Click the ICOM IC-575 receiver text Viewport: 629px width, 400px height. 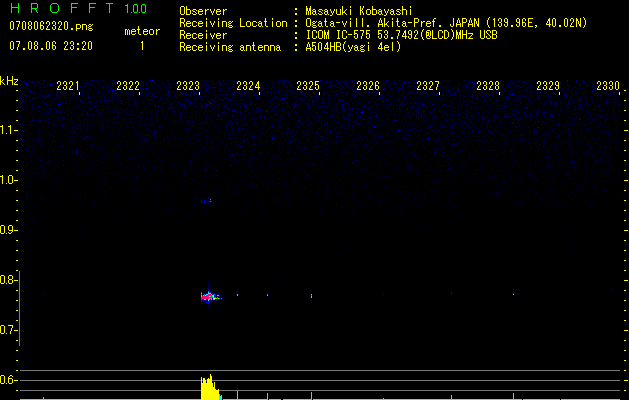pyautogui.click(x=401, y=35)
